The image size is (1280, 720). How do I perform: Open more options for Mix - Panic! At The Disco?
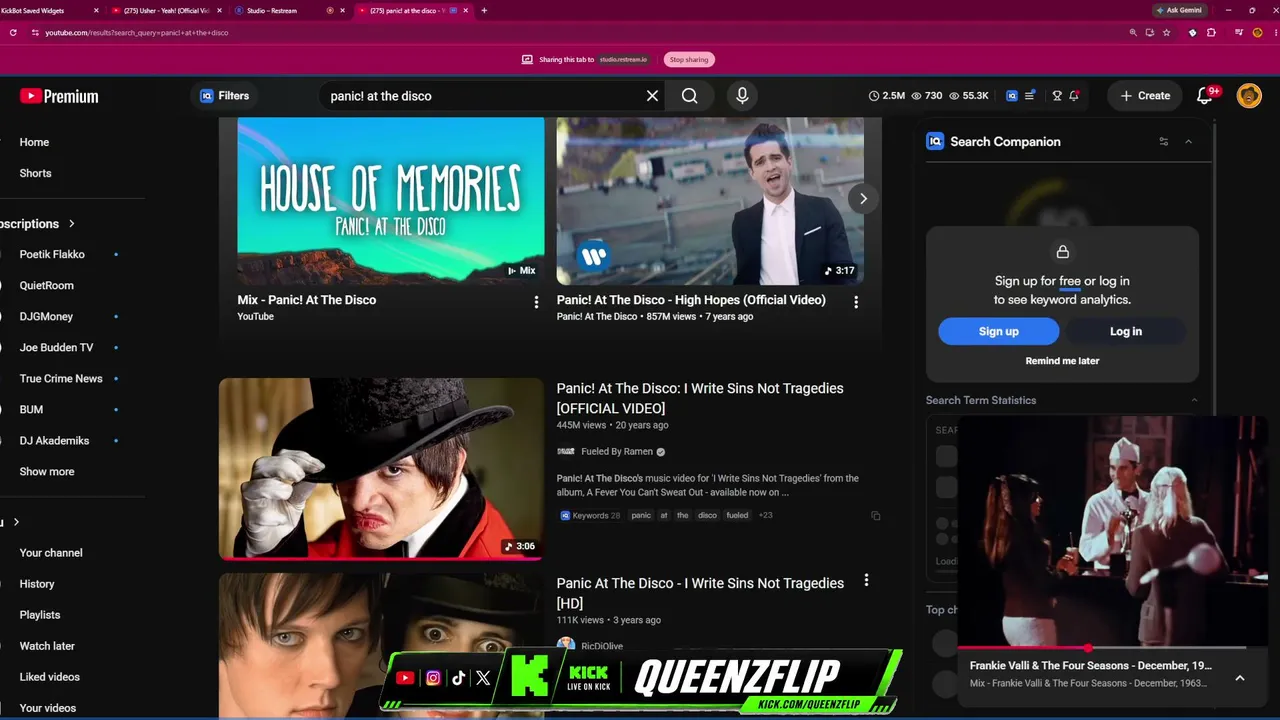pos(536,302)
